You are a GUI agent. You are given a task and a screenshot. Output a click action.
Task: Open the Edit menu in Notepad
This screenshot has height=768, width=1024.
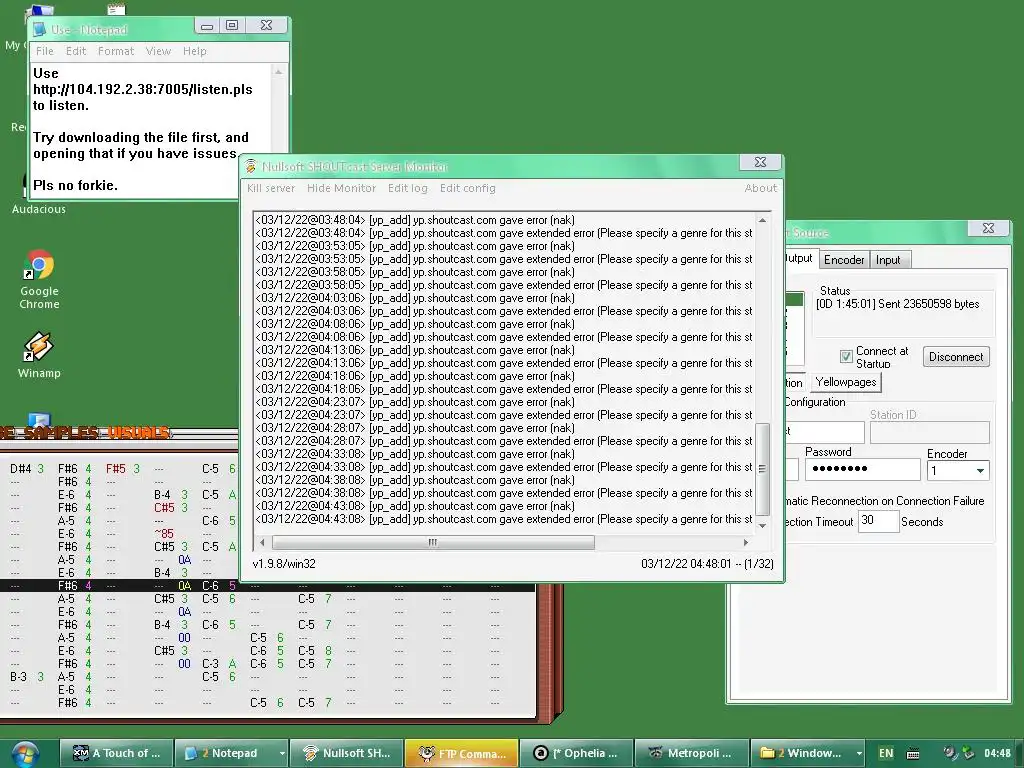click(76, 51)
